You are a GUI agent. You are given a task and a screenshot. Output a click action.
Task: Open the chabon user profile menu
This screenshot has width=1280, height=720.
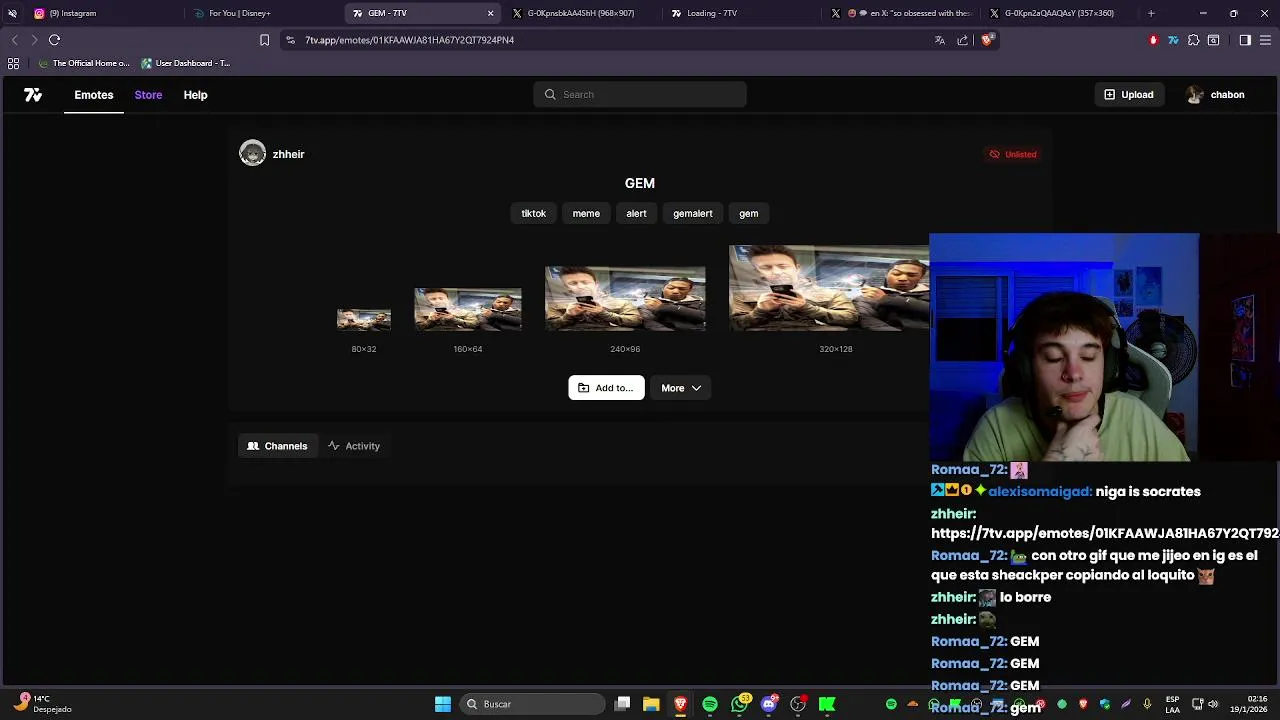(x=1215, y=95)
